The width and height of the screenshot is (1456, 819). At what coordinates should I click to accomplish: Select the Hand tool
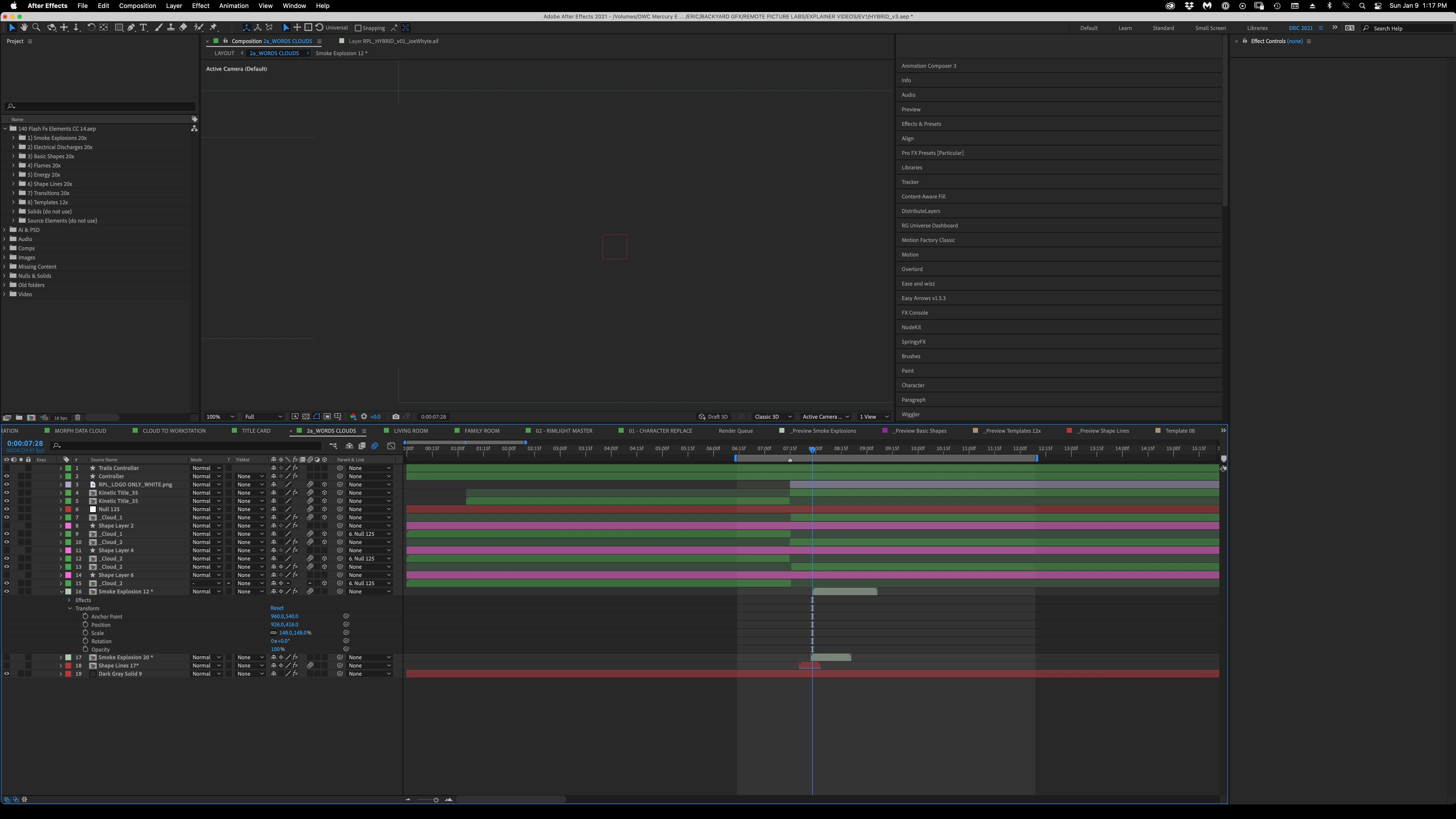coord(24,28)
